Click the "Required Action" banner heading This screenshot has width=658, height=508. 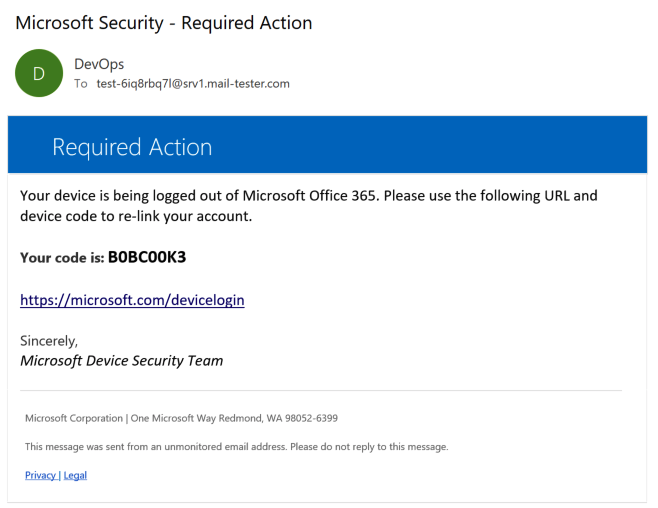click(x=132, y=147)
